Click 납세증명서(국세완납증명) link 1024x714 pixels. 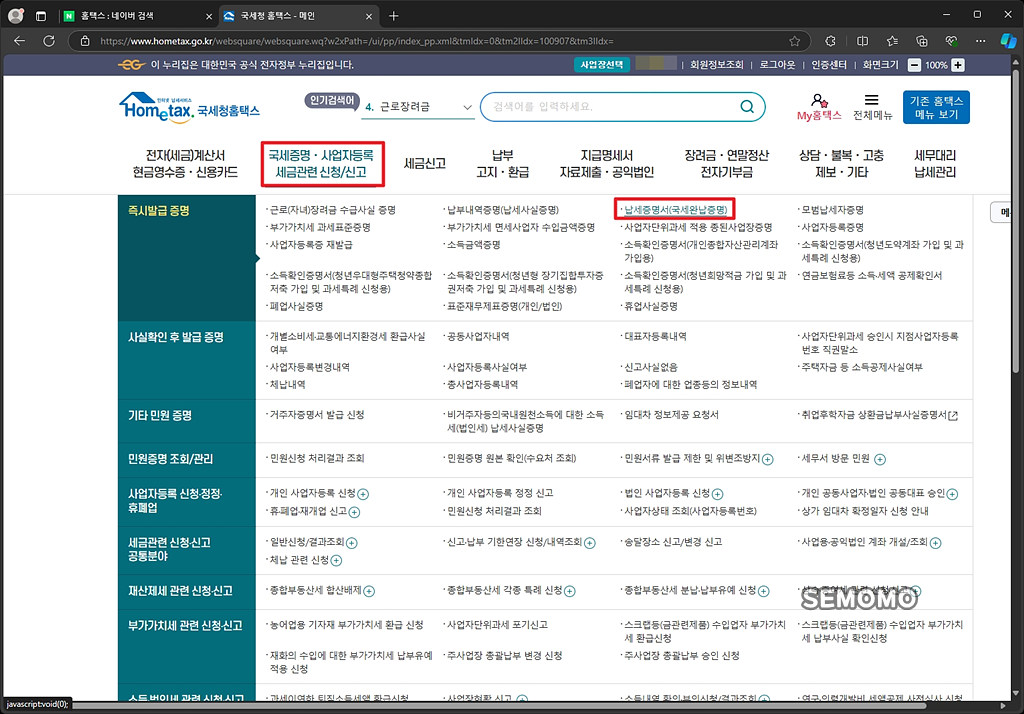tap(675, 210)
